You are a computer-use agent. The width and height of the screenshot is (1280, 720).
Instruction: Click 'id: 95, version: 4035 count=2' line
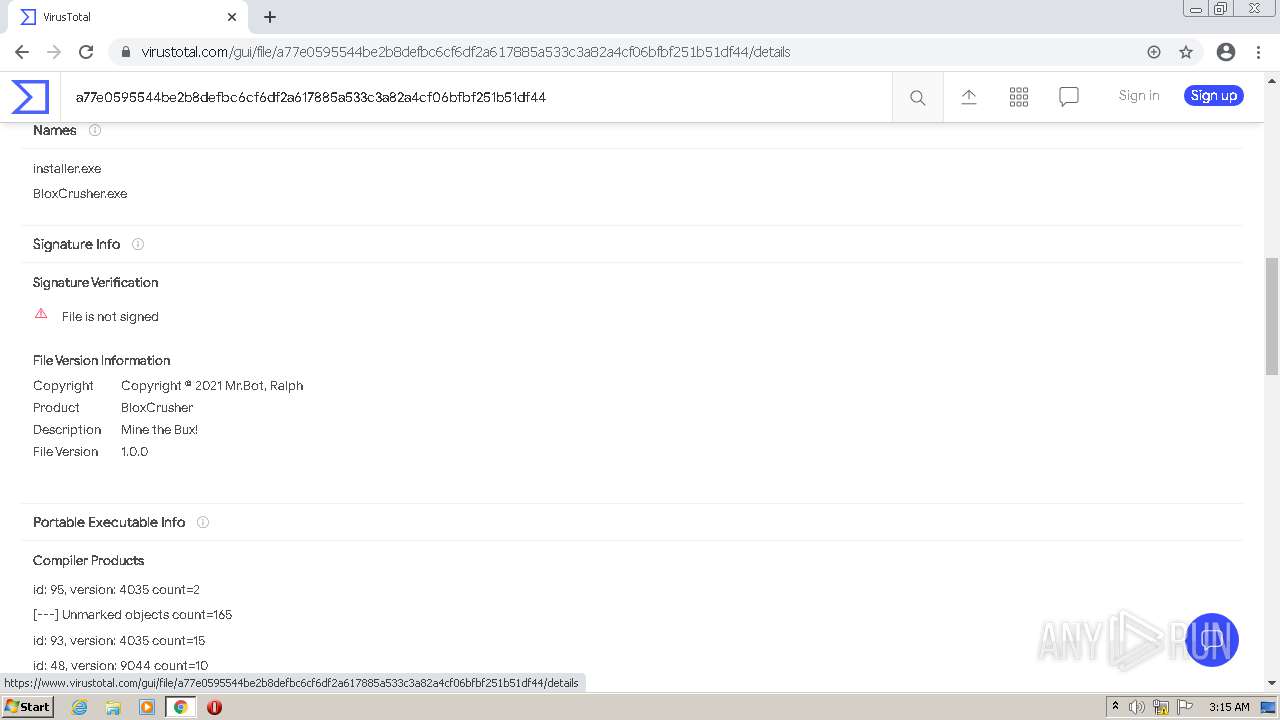(x=116, y=589)
